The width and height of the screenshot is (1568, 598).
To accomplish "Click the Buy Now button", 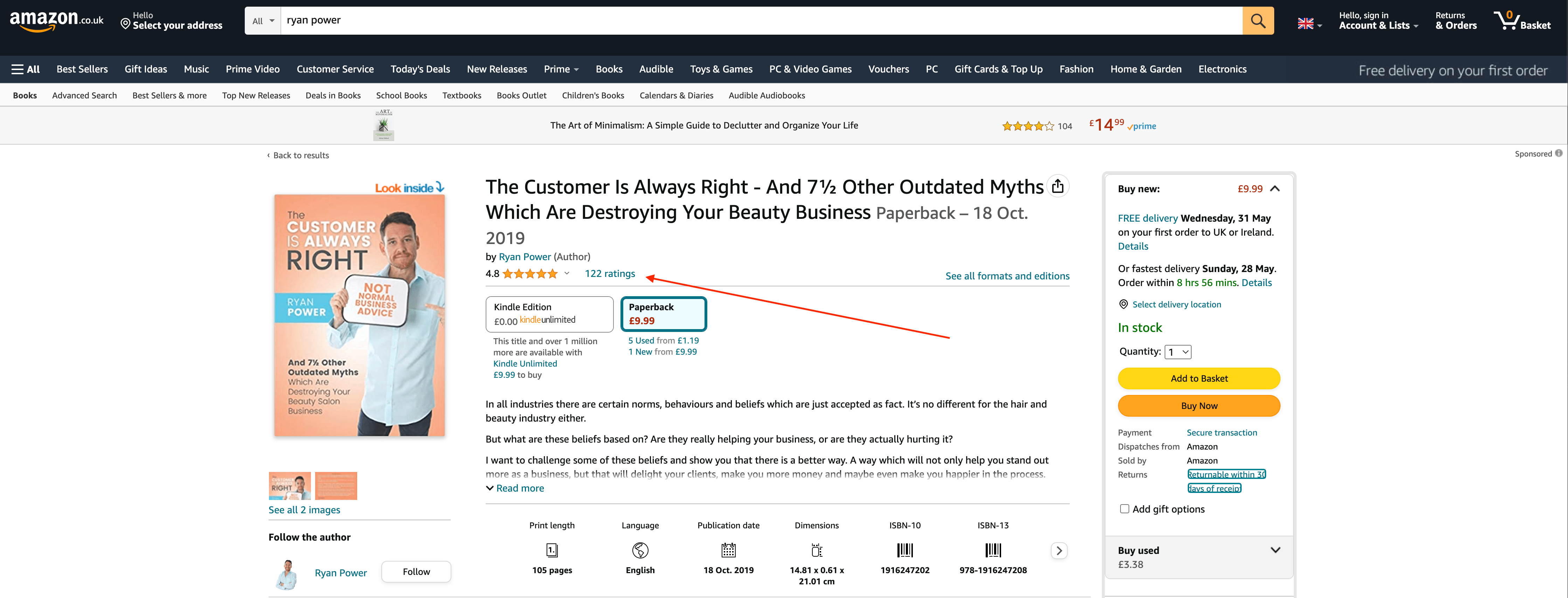I will [x=1199, y=406].
